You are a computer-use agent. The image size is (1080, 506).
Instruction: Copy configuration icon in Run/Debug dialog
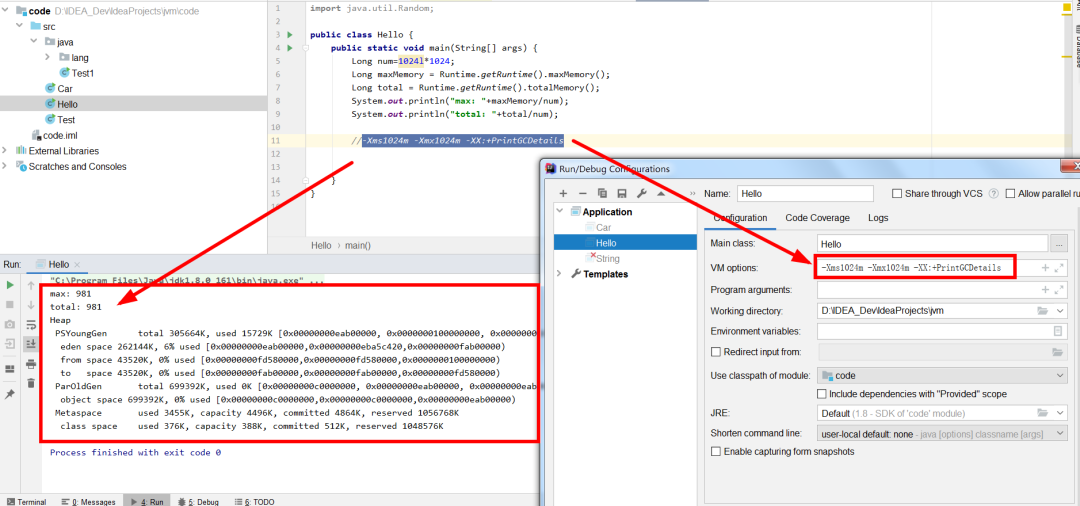[x=603, y=193]
